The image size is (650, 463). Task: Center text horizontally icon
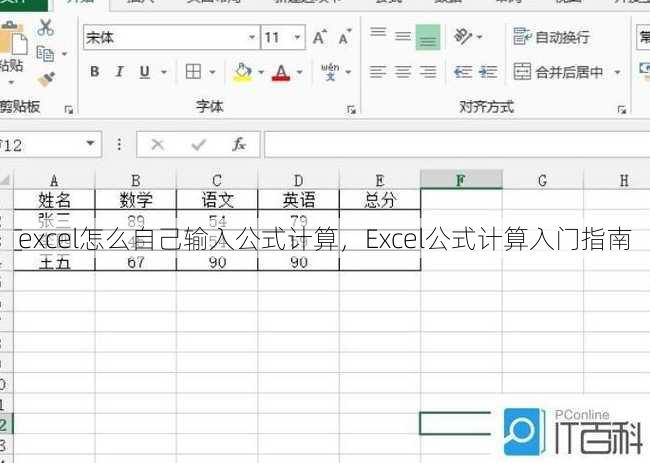[403, 72]
